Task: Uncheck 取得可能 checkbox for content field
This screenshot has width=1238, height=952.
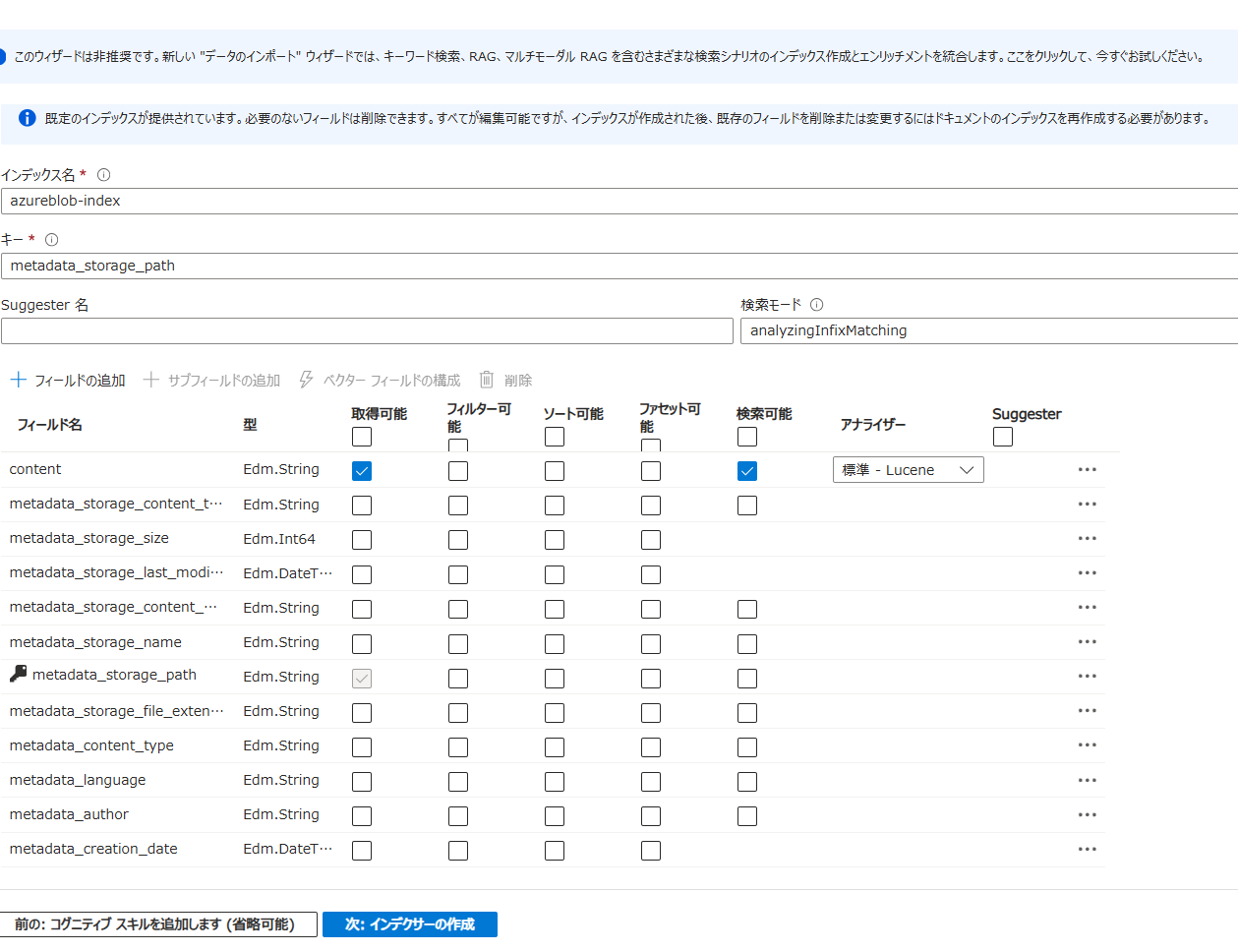Action: (362, 471)
